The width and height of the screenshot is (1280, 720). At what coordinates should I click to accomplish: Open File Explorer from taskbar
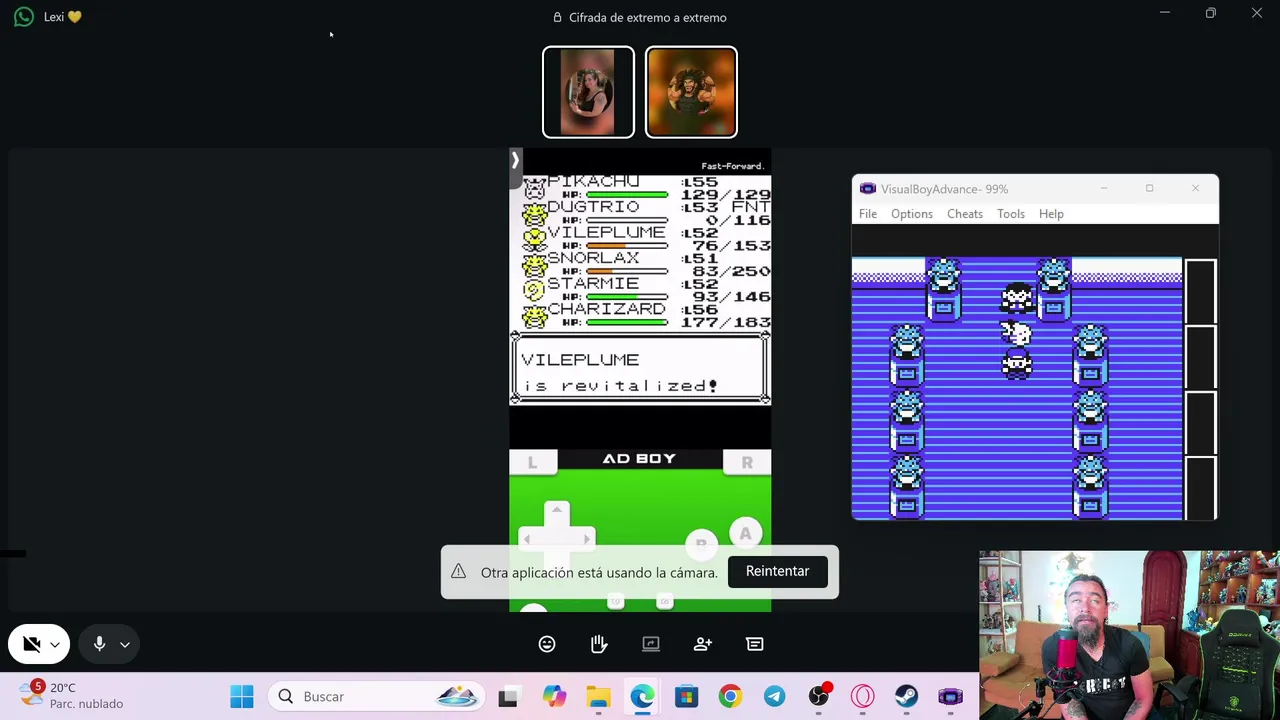coord(598,697)
